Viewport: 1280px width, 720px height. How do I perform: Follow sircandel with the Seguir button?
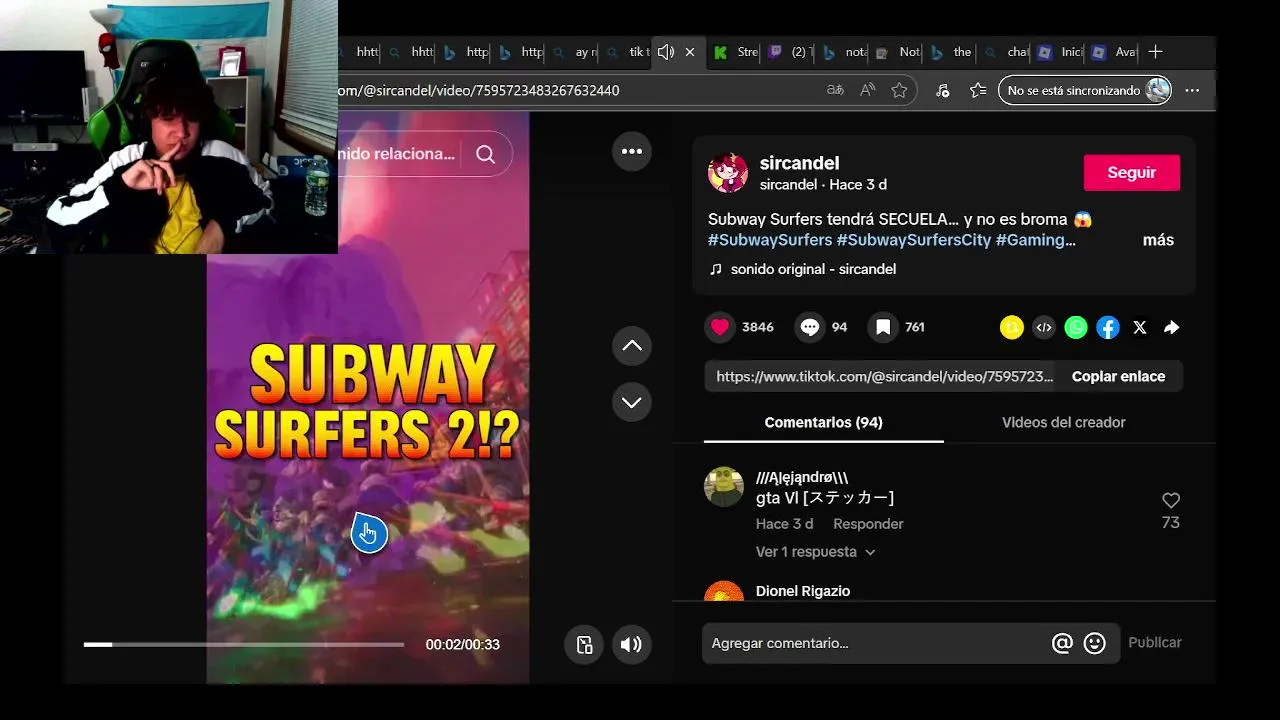pos(1132,172)
